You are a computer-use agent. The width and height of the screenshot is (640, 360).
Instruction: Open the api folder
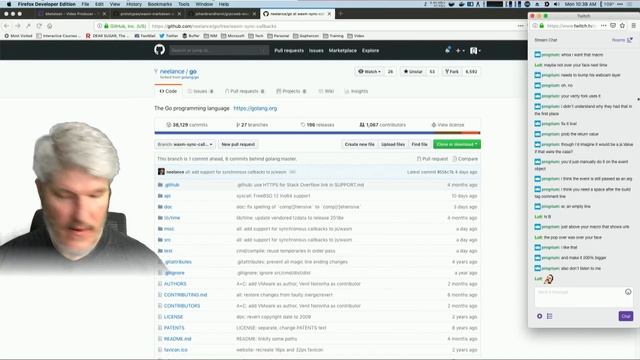[167, 196]
